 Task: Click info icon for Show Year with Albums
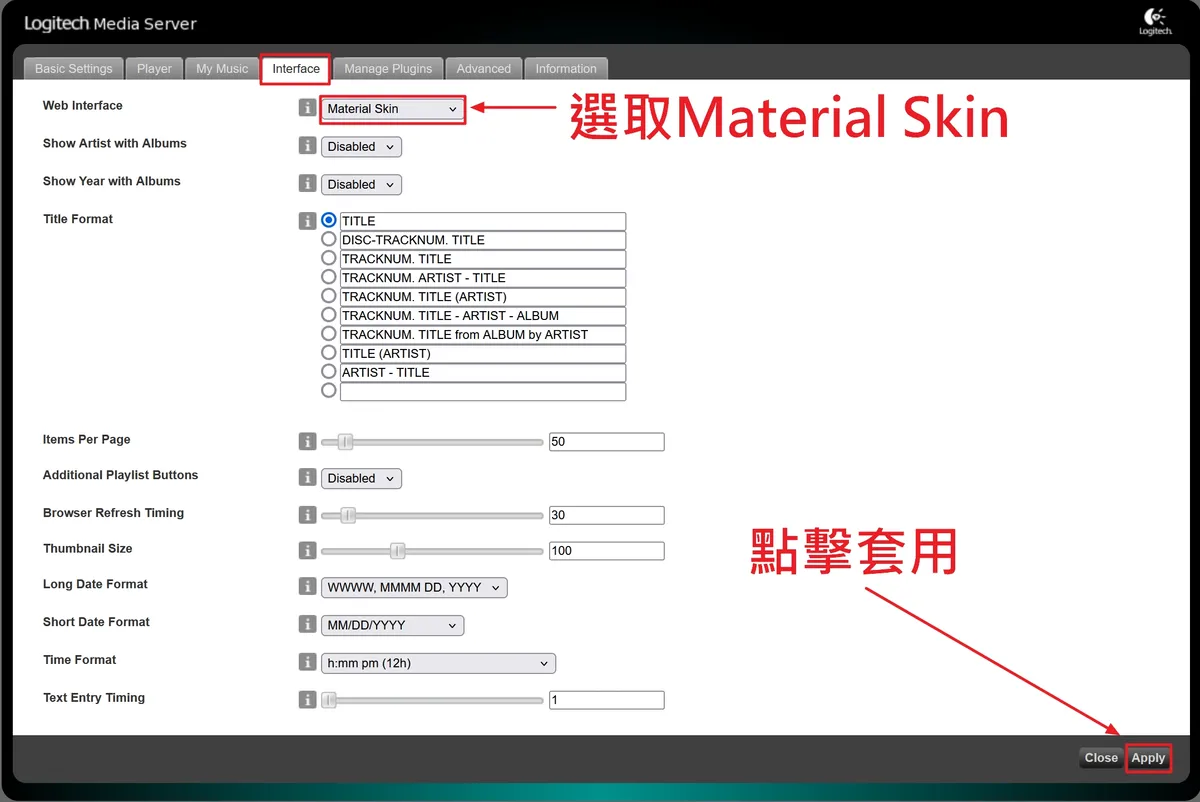click(307, 184)
